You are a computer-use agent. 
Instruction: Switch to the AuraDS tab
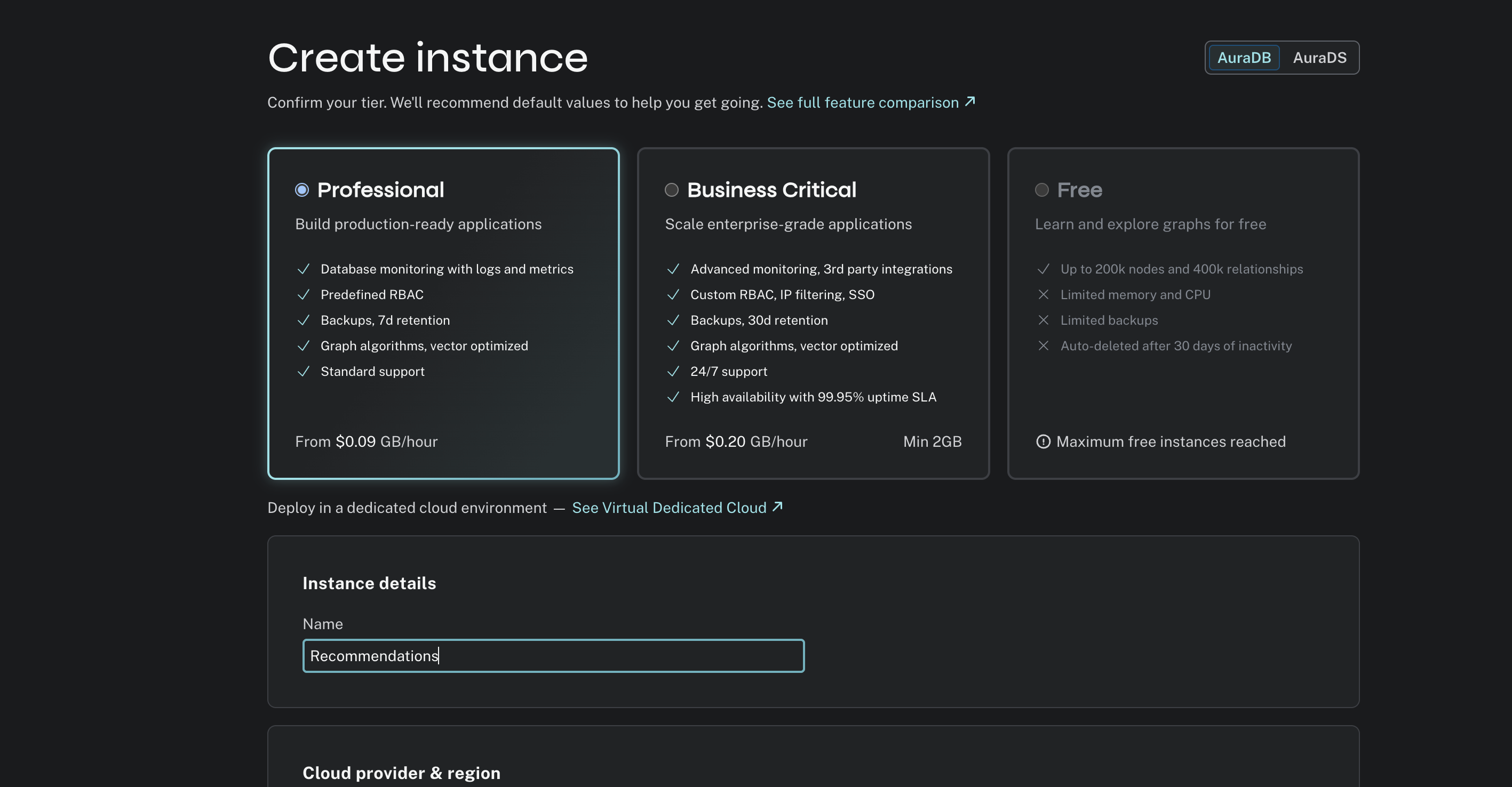(x=1319, y=58)
